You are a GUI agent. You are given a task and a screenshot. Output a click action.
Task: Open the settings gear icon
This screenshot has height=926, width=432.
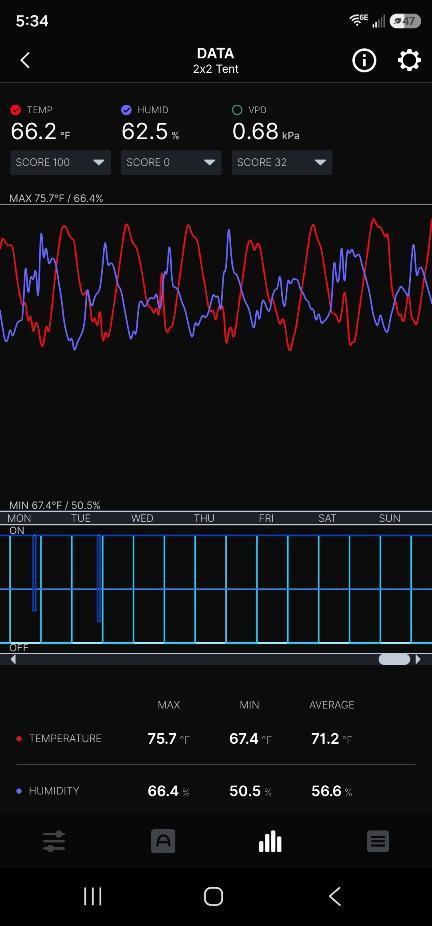click(409, 60)
